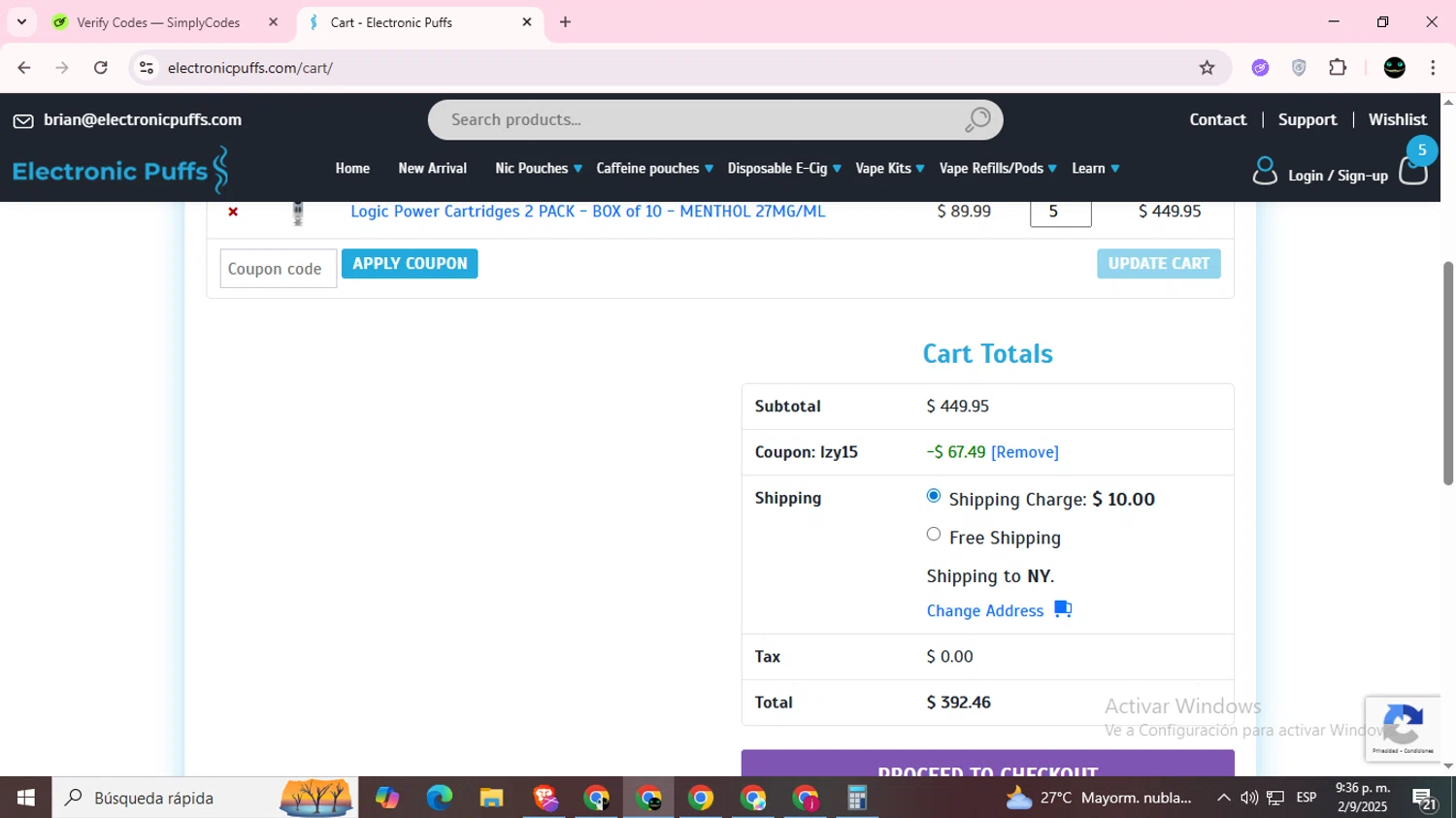This screenshot has width=1456, height=818.
Task: Expand the Vape Kits dropdown menu
Action: tap(890, 169)
